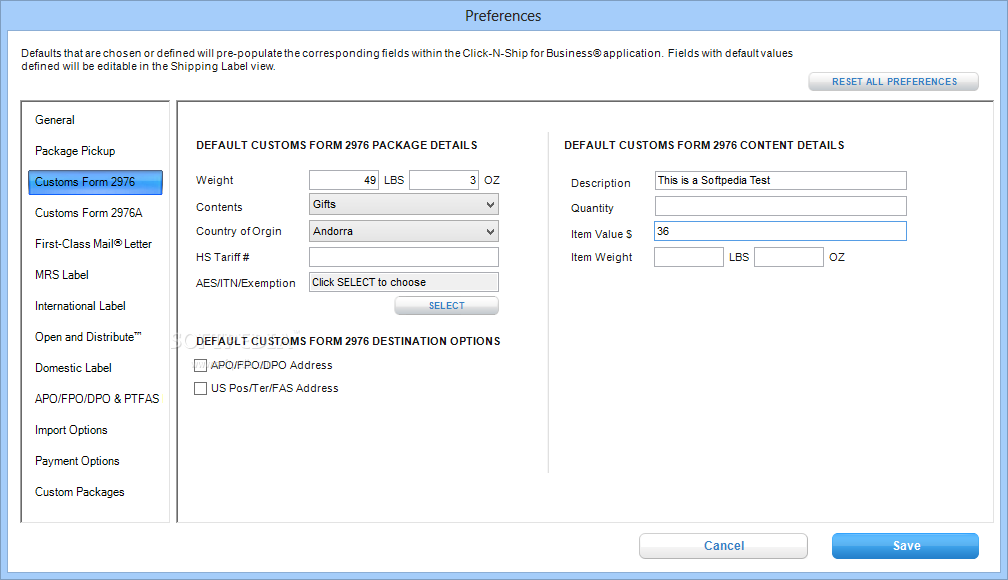Open the Package Pickup section

pos(75,151)
